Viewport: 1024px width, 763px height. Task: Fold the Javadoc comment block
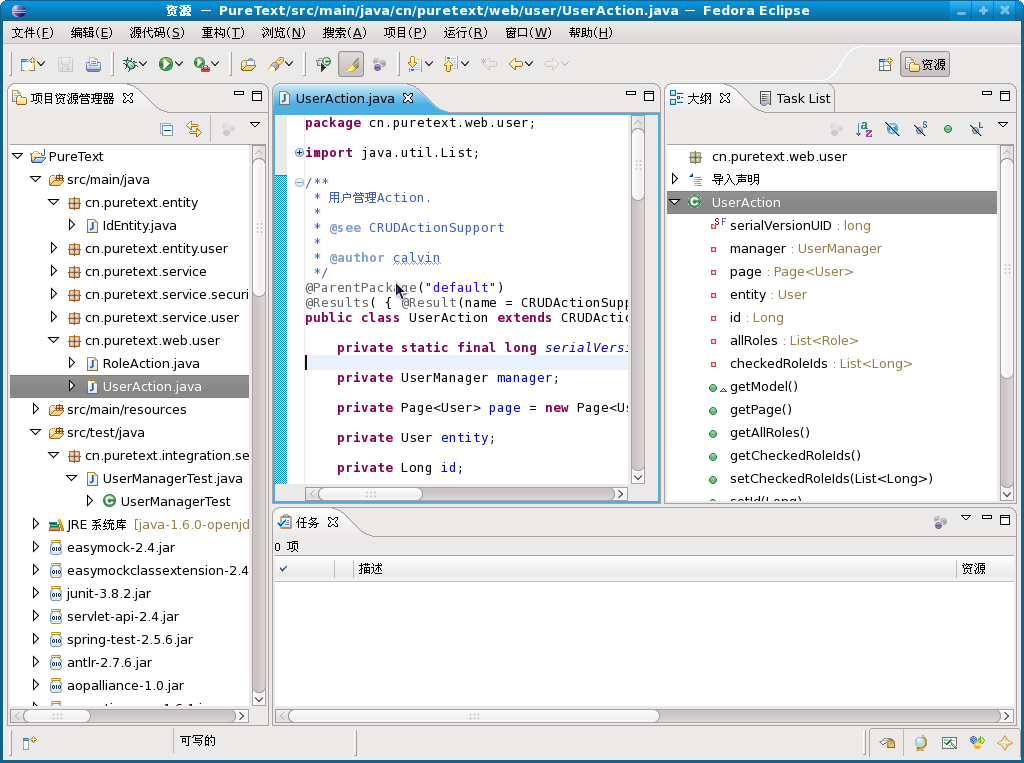pyautogui.click(x=299, y=182)
